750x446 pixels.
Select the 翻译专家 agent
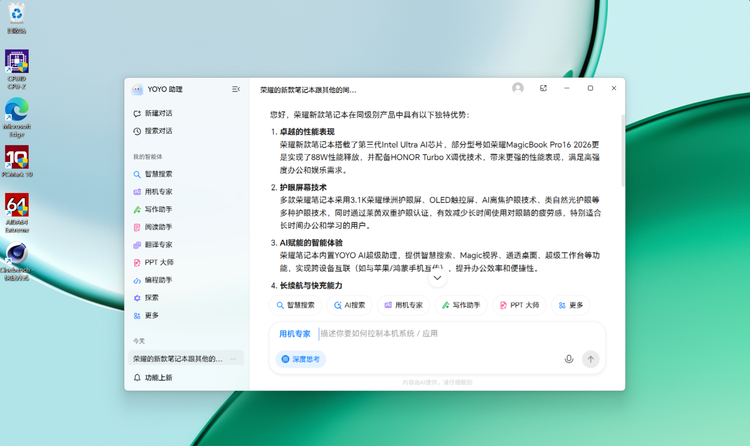pos(153,245)
